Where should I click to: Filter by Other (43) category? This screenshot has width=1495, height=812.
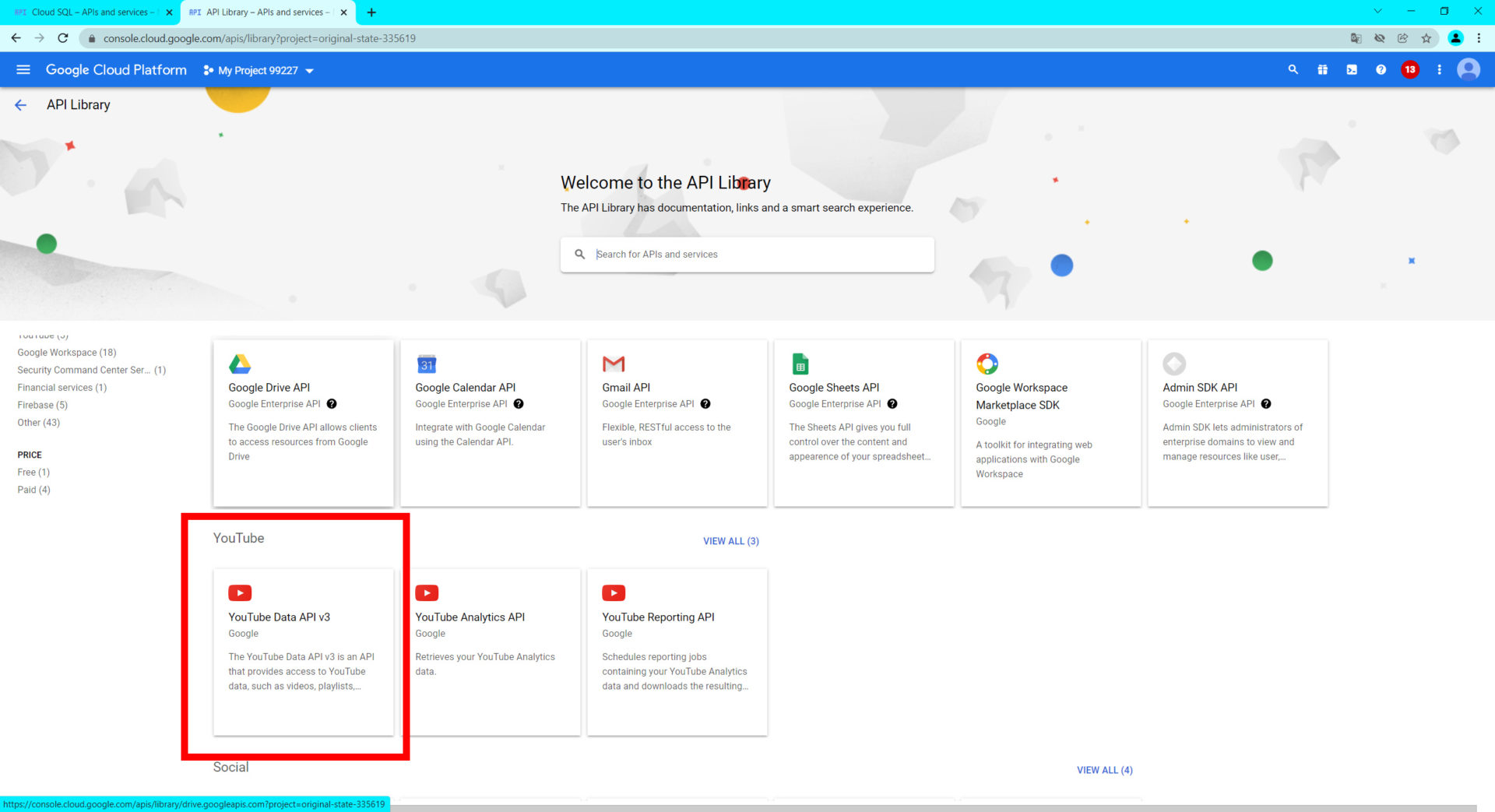coord(39,423)
